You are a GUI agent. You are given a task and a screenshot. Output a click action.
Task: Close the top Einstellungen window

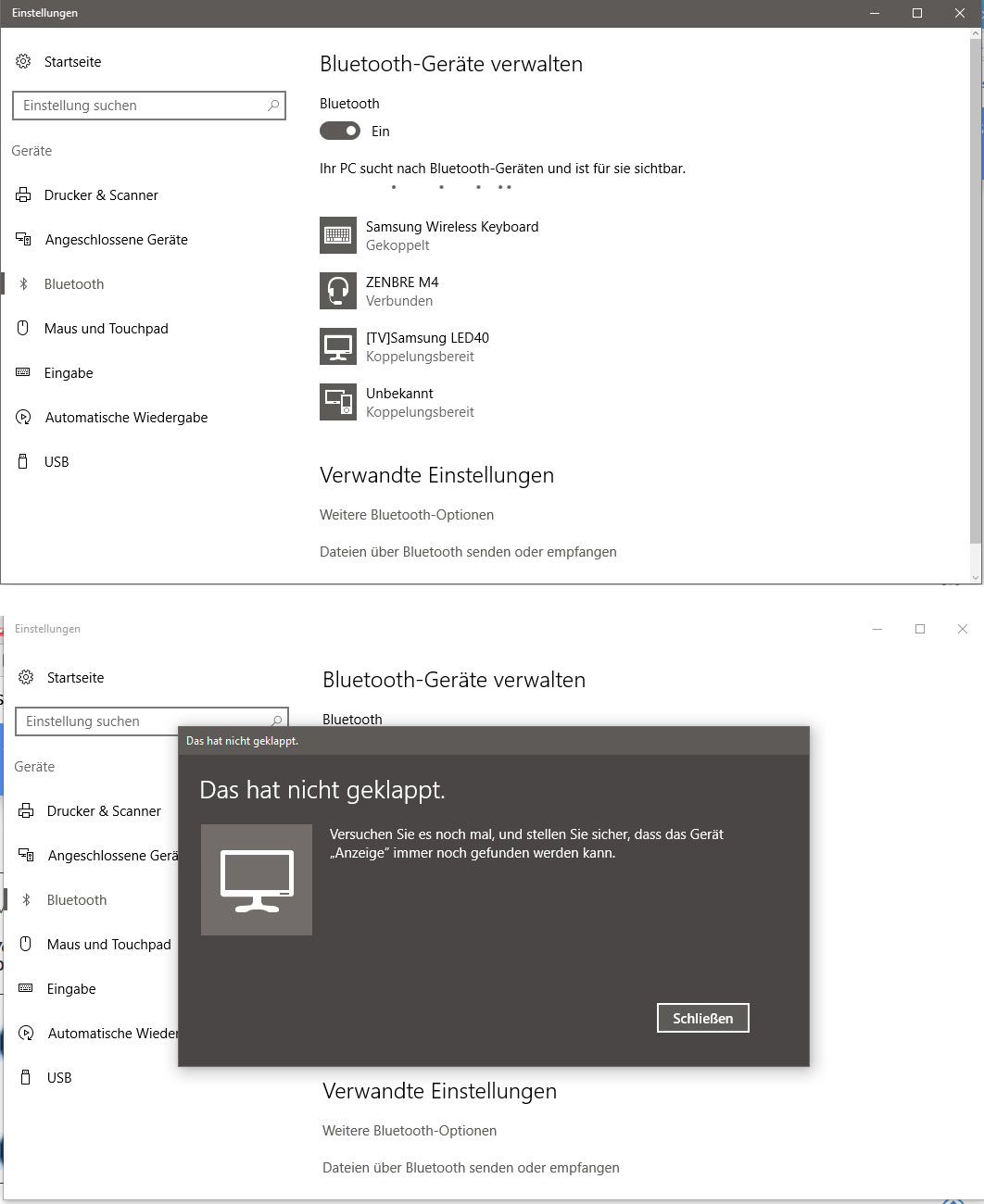(x=960, y=13)
